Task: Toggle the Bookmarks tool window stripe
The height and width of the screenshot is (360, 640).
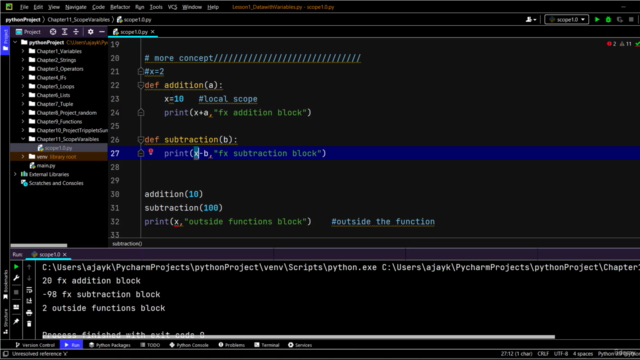Action: [5, 284]
